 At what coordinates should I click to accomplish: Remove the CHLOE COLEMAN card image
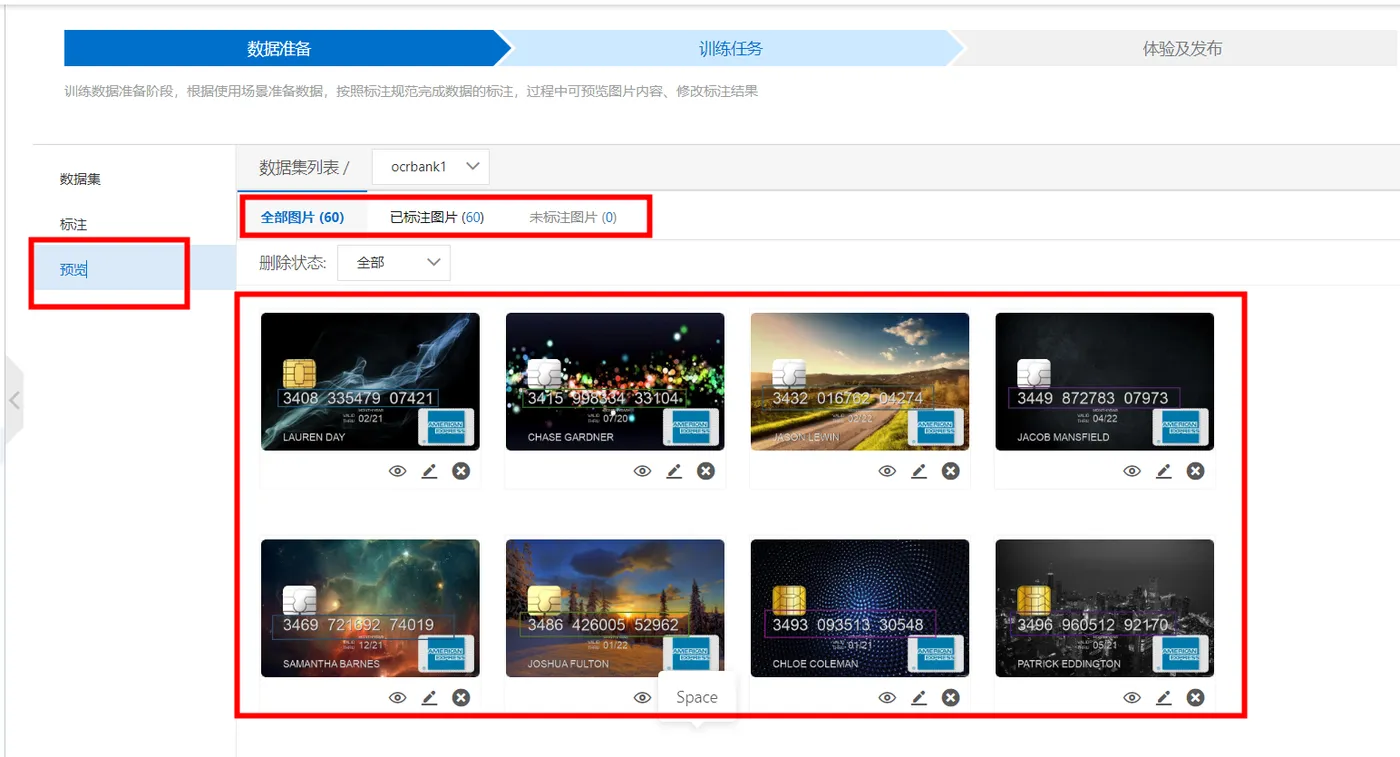[x=951, y=698]
